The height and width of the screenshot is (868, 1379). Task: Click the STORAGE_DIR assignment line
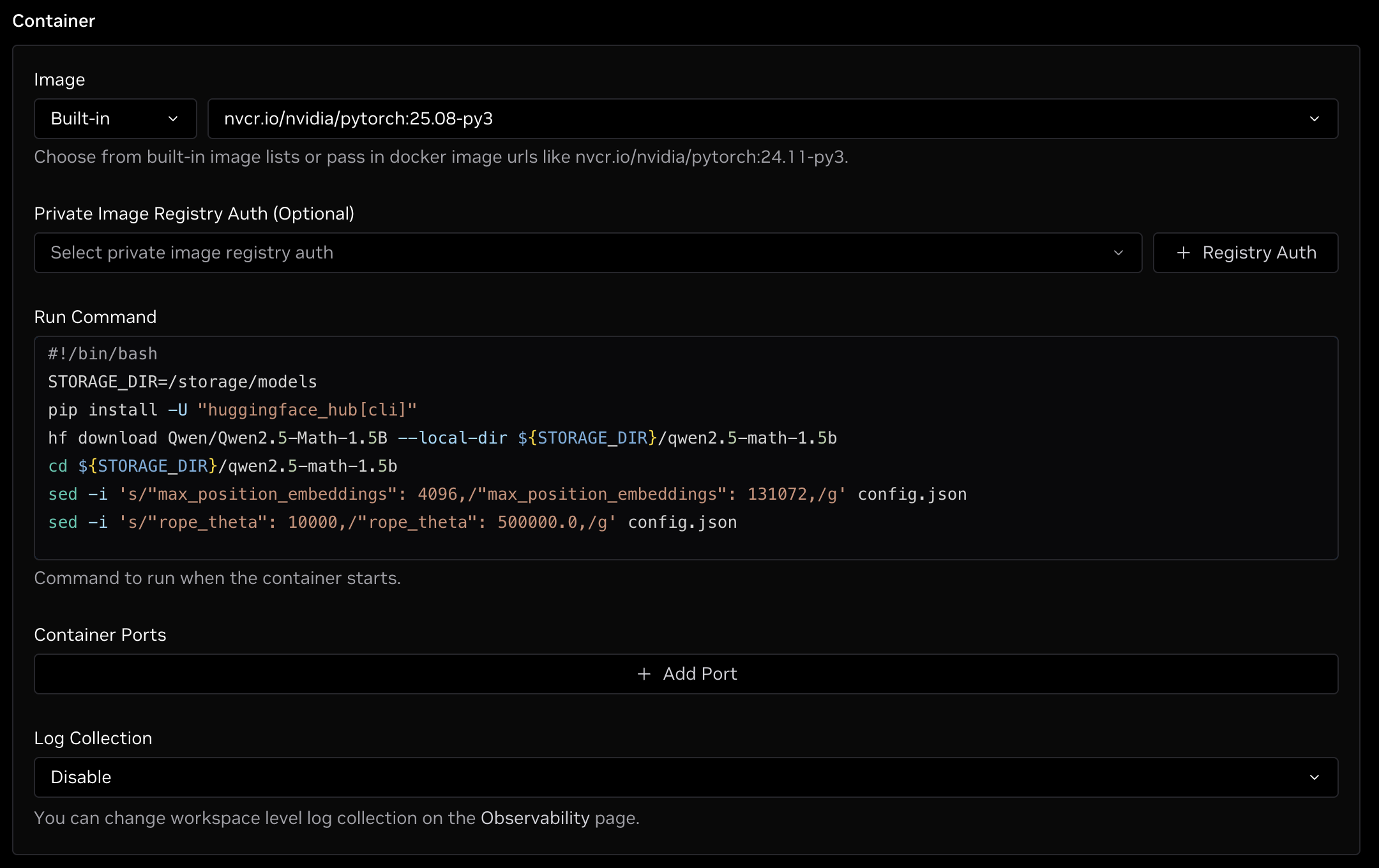click(183, 382)
